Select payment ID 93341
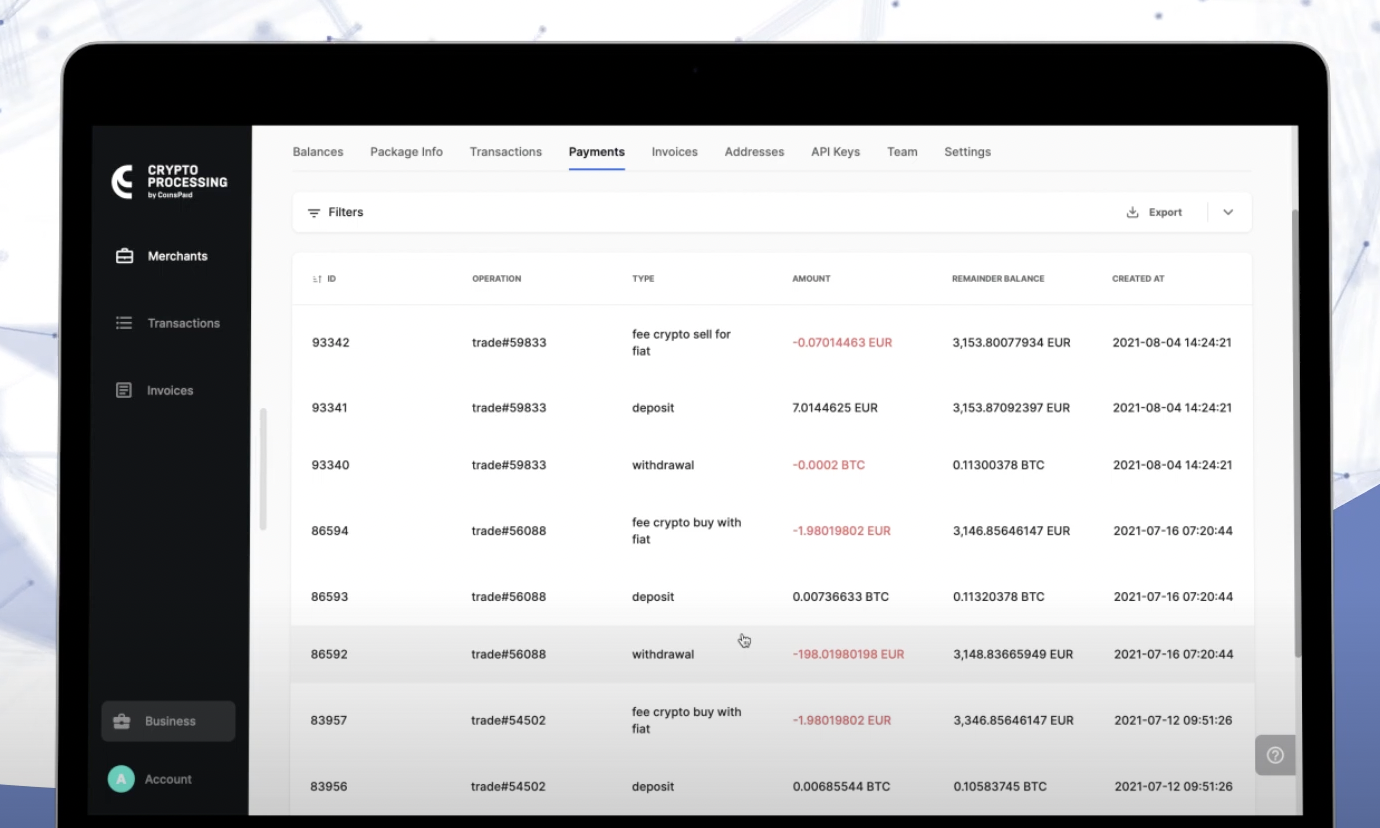Viewport: 1380px width, 828px height. pos(330,408)
